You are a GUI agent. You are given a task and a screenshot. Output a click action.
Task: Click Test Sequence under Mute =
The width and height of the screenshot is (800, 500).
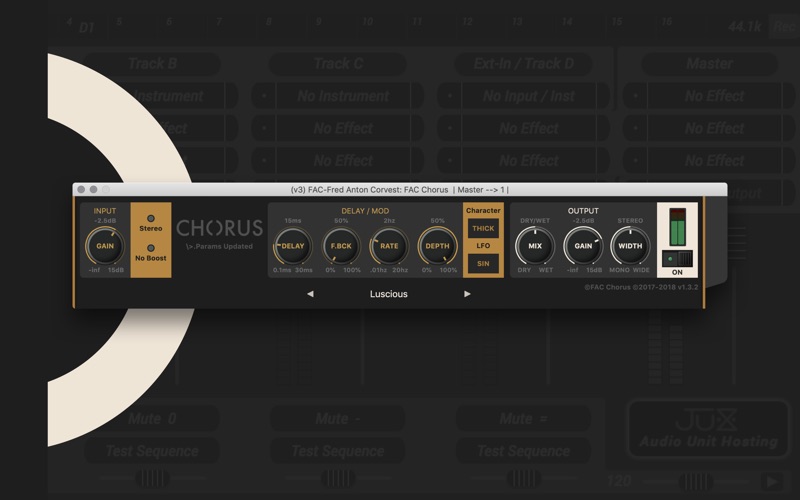(x=523, y=451)
